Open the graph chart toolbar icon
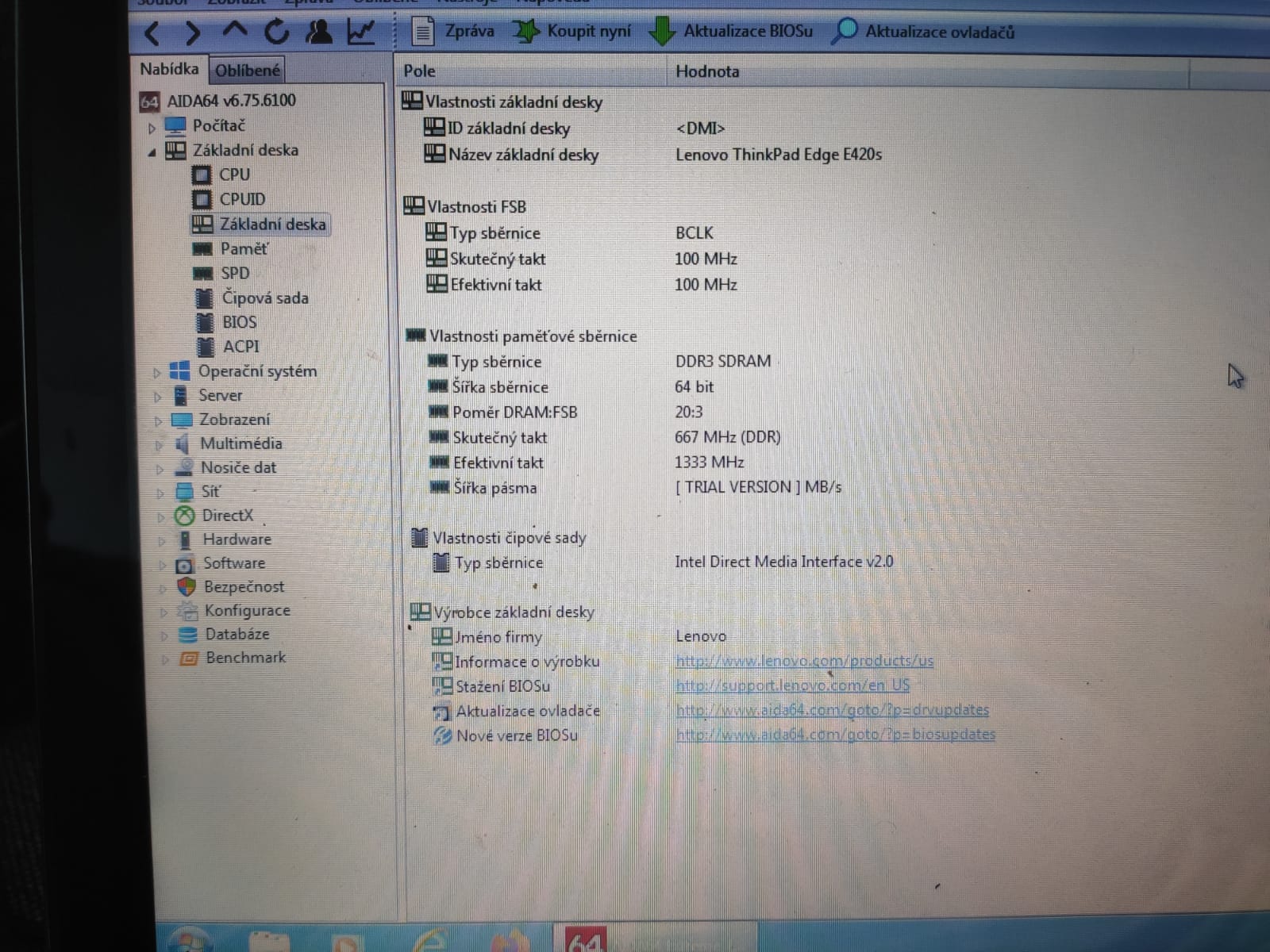 coord(361,32)
